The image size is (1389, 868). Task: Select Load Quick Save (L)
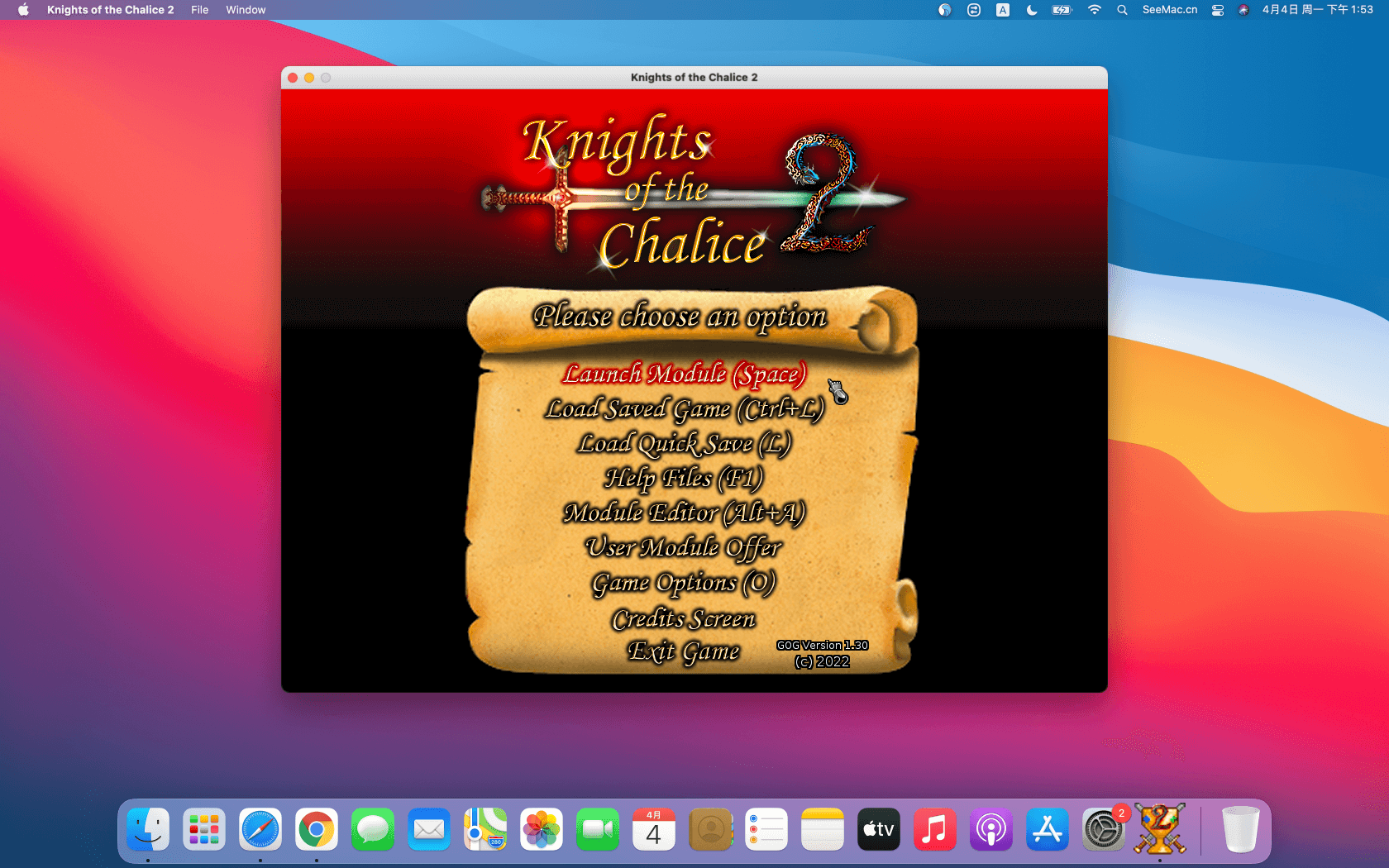pyautogui.click(x=685, y=444)
